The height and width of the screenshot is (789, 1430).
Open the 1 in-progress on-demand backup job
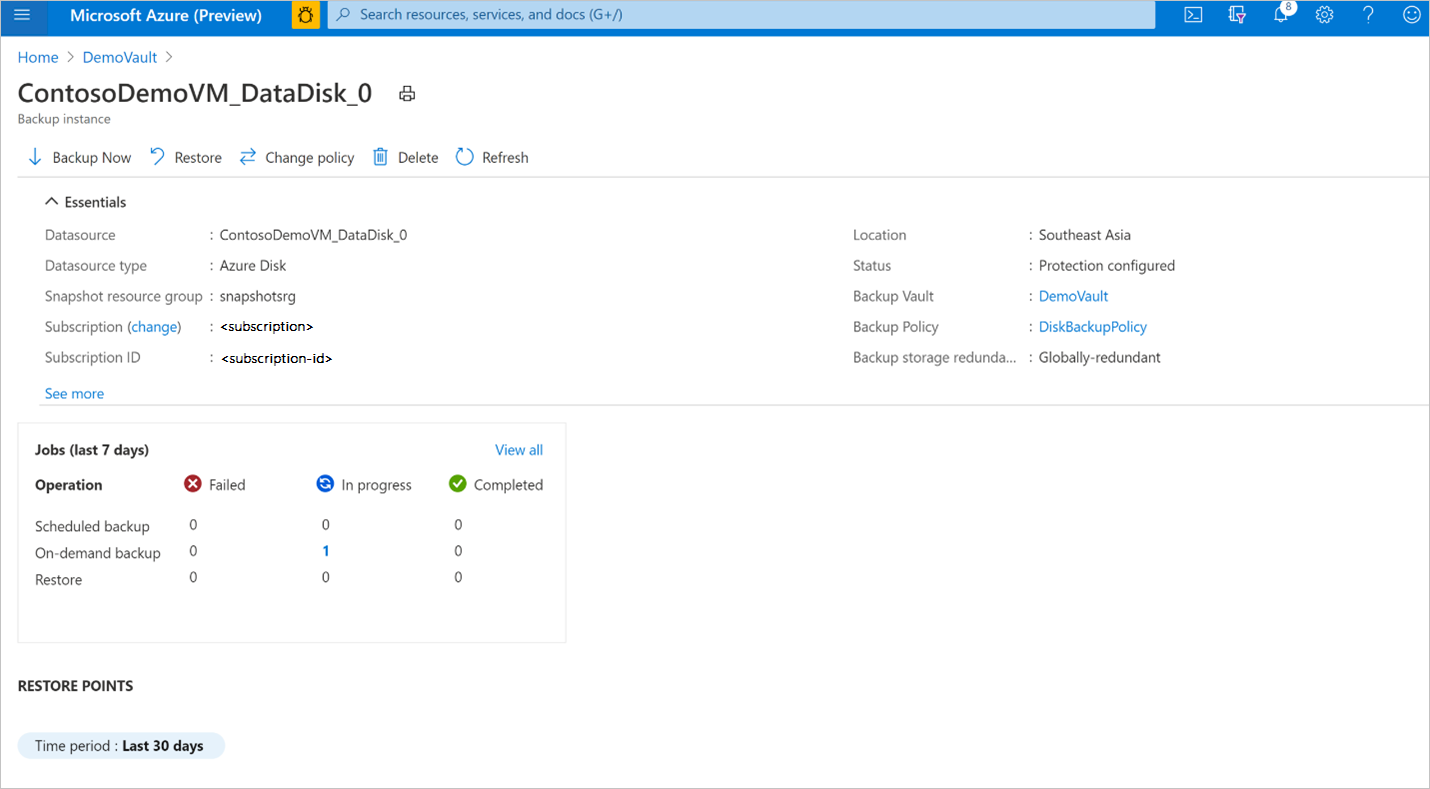(x=326, y=551)
